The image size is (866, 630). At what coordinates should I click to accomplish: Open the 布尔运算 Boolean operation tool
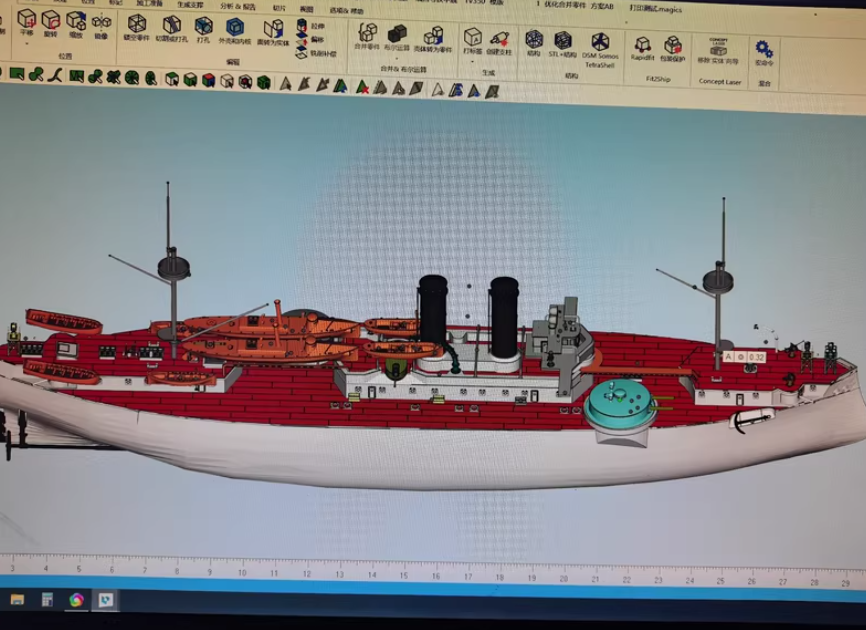397,38
